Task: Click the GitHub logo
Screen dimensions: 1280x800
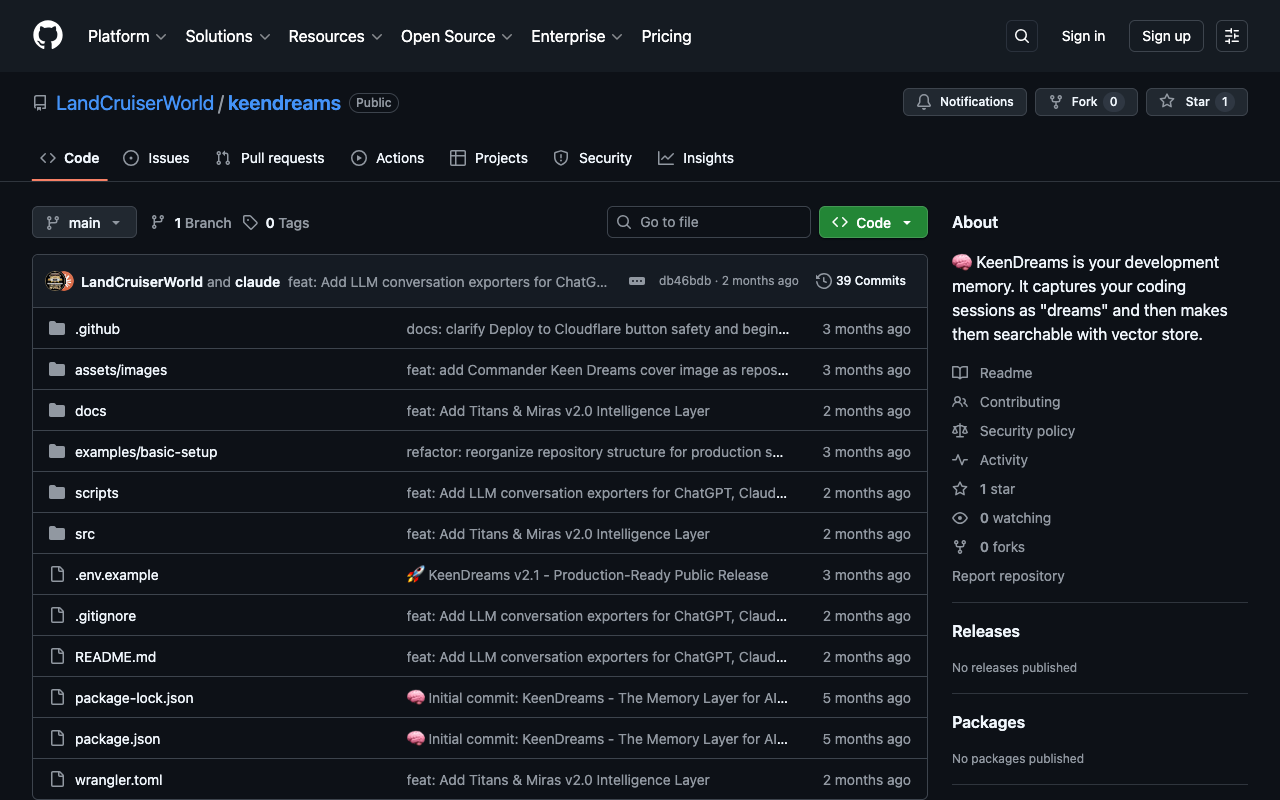Action: click(47, 36)
